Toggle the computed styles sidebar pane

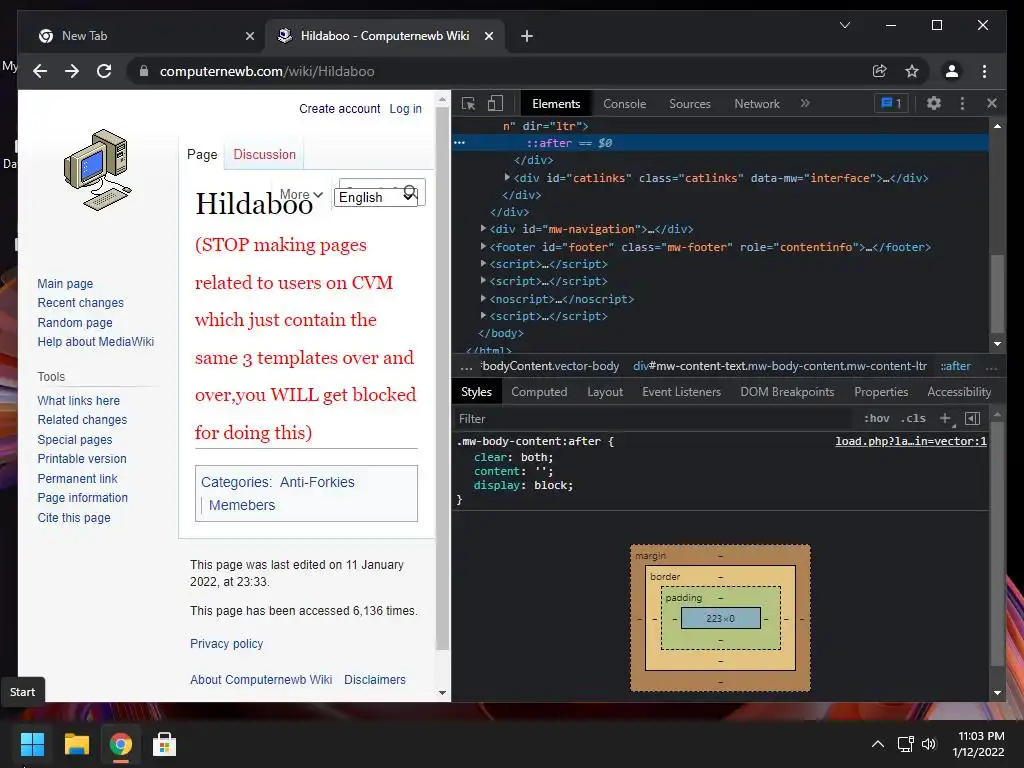(972, 418)
